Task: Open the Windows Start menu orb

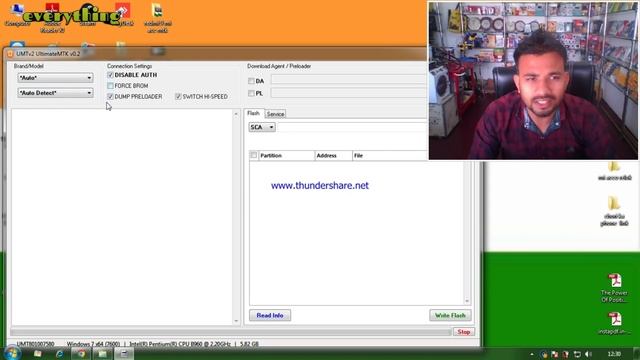Action: click(12, 353)
